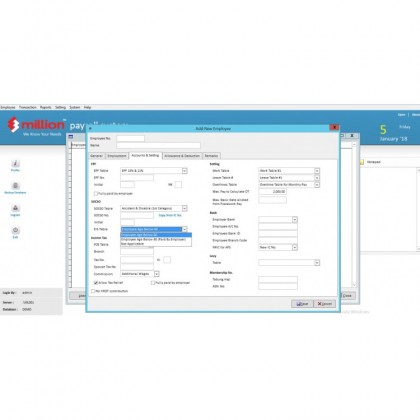Open the Setting menu

[60, 107]
